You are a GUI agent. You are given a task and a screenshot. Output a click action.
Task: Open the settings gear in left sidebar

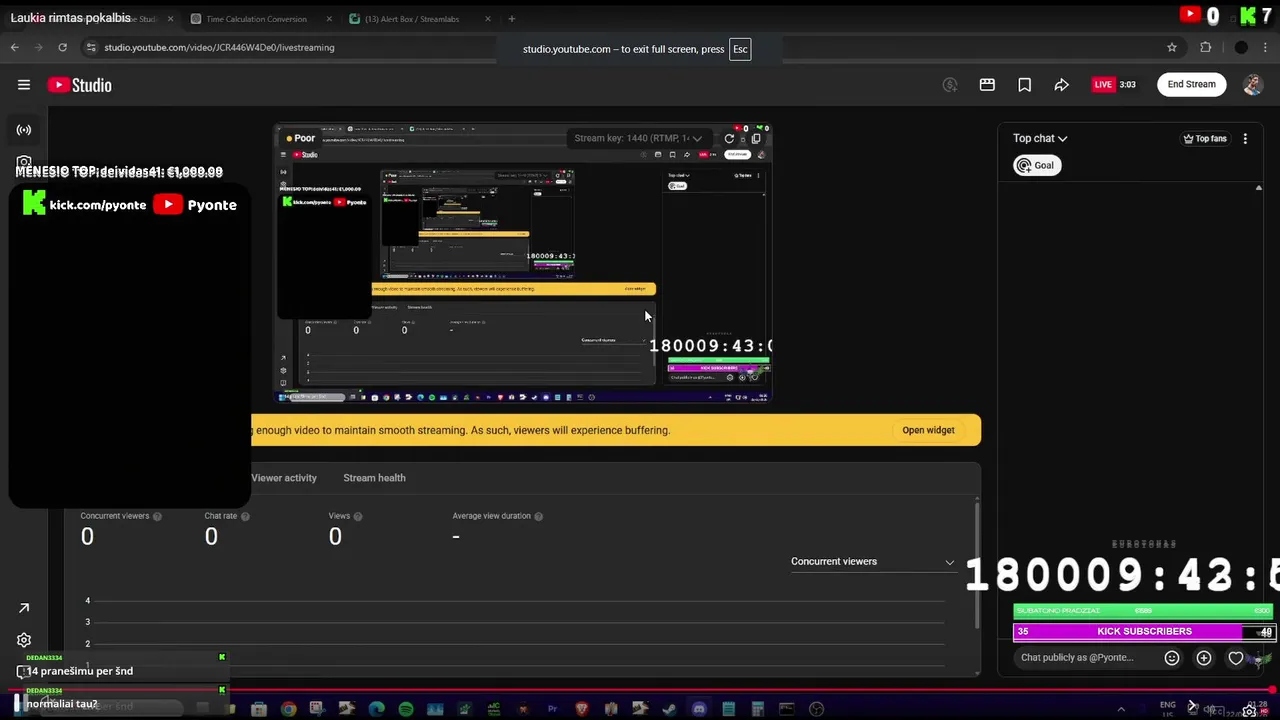(24, 640)
